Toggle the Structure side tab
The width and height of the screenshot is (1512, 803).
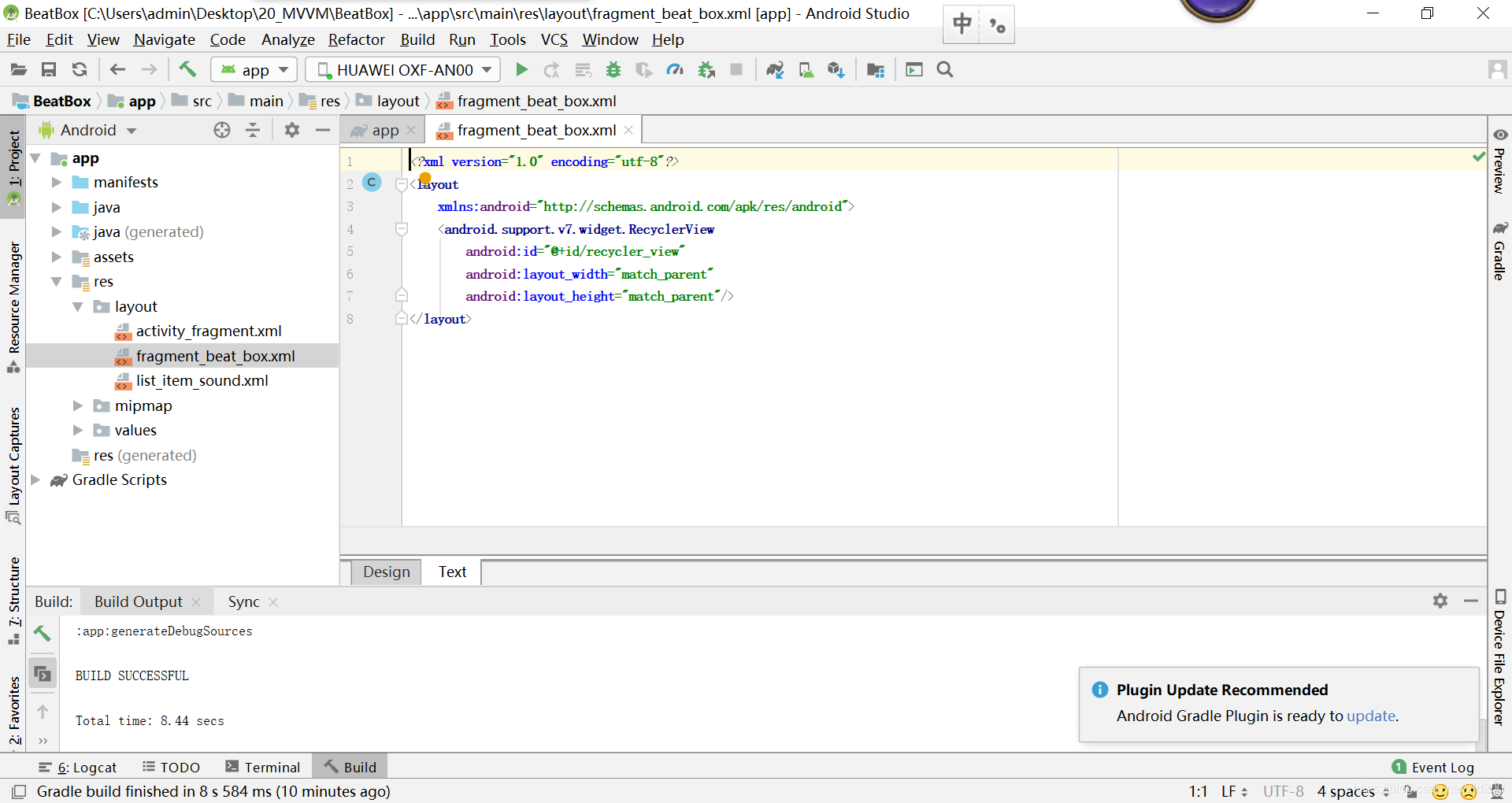pyautogui.click(x=13, y=600)
